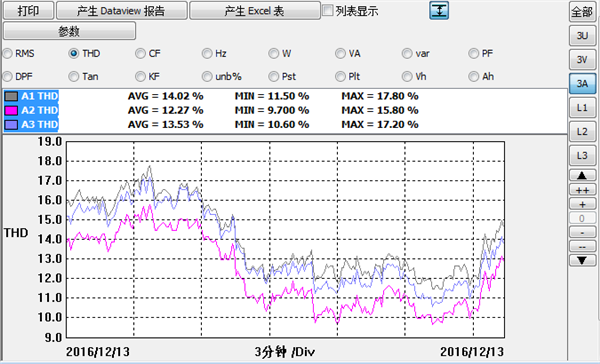Select the RMS radio button
This screenshot has width=600, height=364.
(x=8, y=54)
